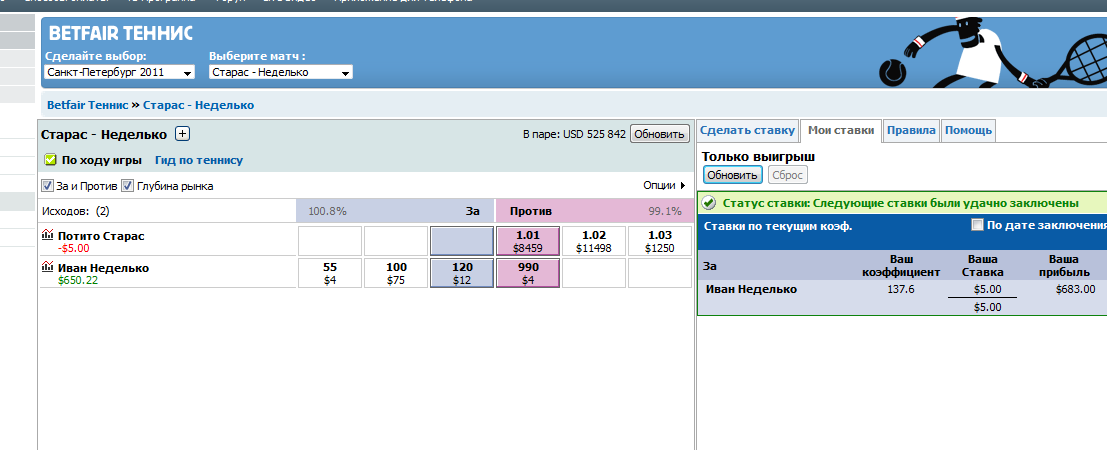Switch to the Сделать ставку tab
Screen dimensions: 1107x450
pyautogui.click(x=748, y=130)
